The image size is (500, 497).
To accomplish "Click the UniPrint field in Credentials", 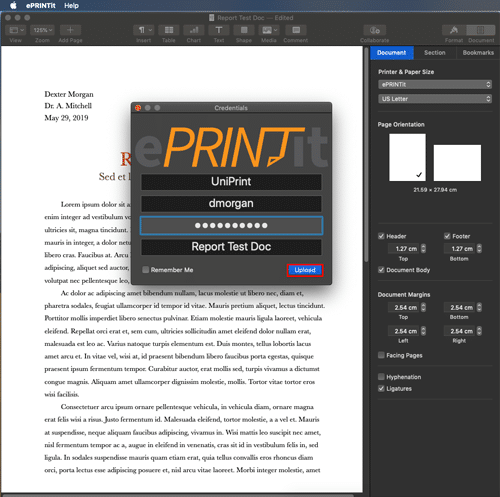I will (x=231, y=182).
